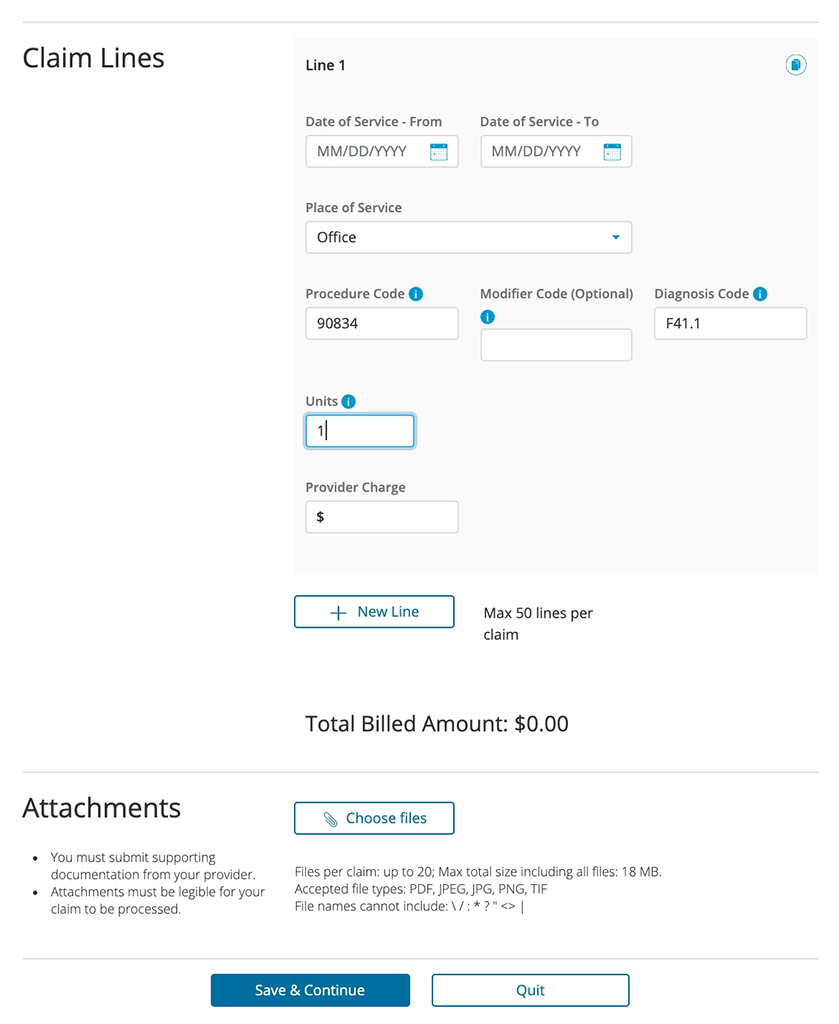Click the Units input field

coord(360,431)
